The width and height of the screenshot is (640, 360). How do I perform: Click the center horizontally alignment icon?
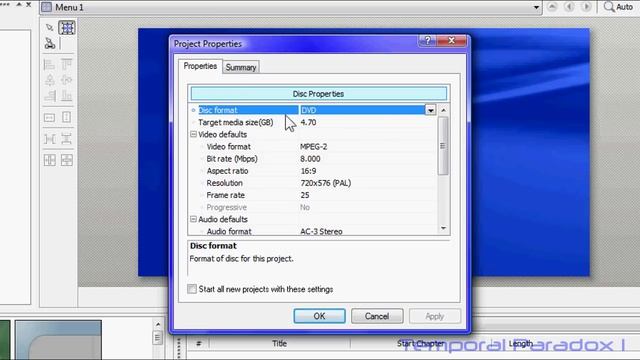pos(49,80)
